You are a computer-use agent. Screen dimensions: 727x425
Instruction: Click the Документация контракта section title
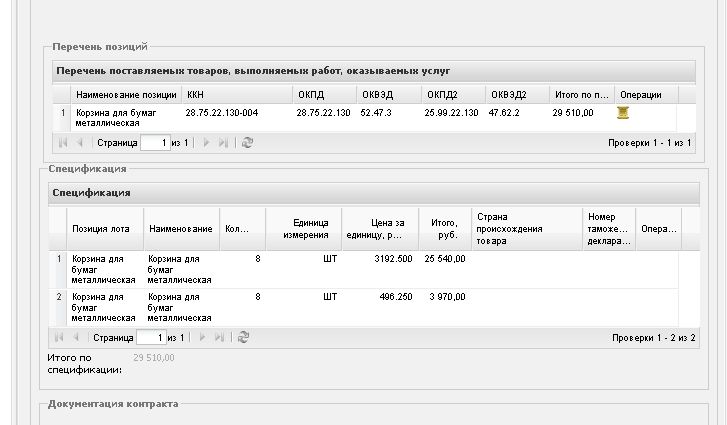tap(113, 404)
